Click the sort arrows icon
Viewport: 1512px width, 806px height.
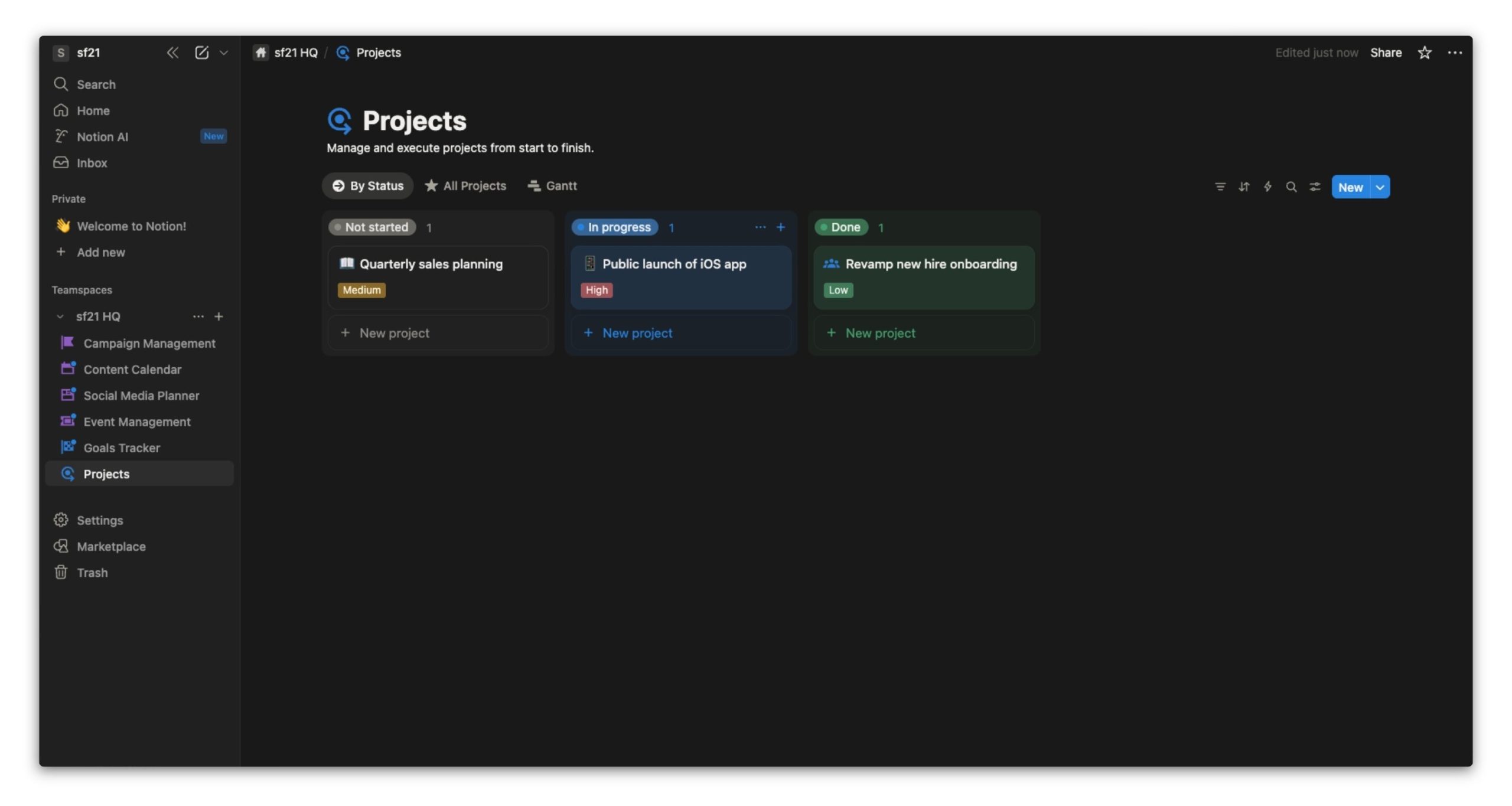click(x=1244, y=187)
